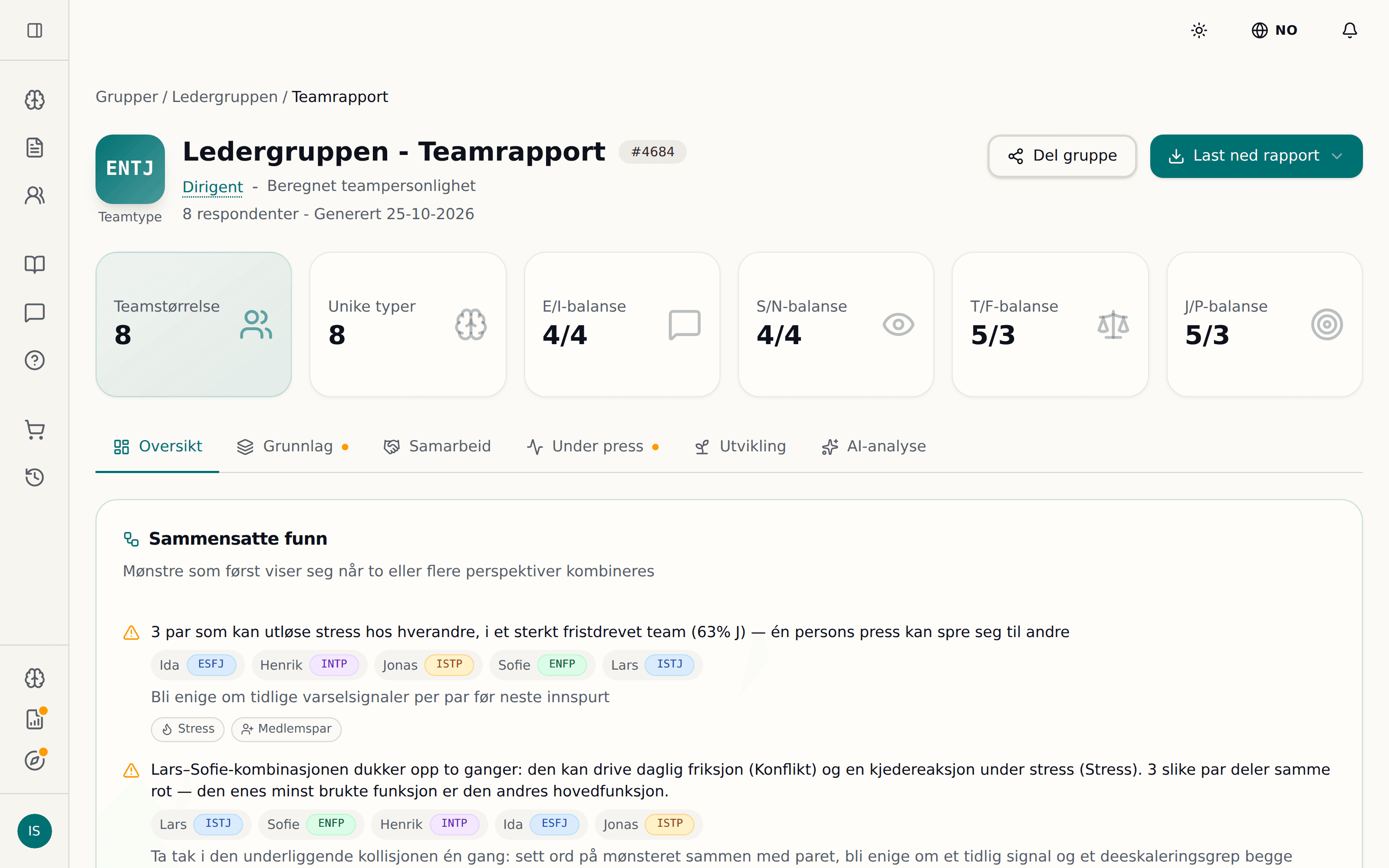Click the S/N-balanse eye icon
1389x868 pixels.
(x=898, y=324)
